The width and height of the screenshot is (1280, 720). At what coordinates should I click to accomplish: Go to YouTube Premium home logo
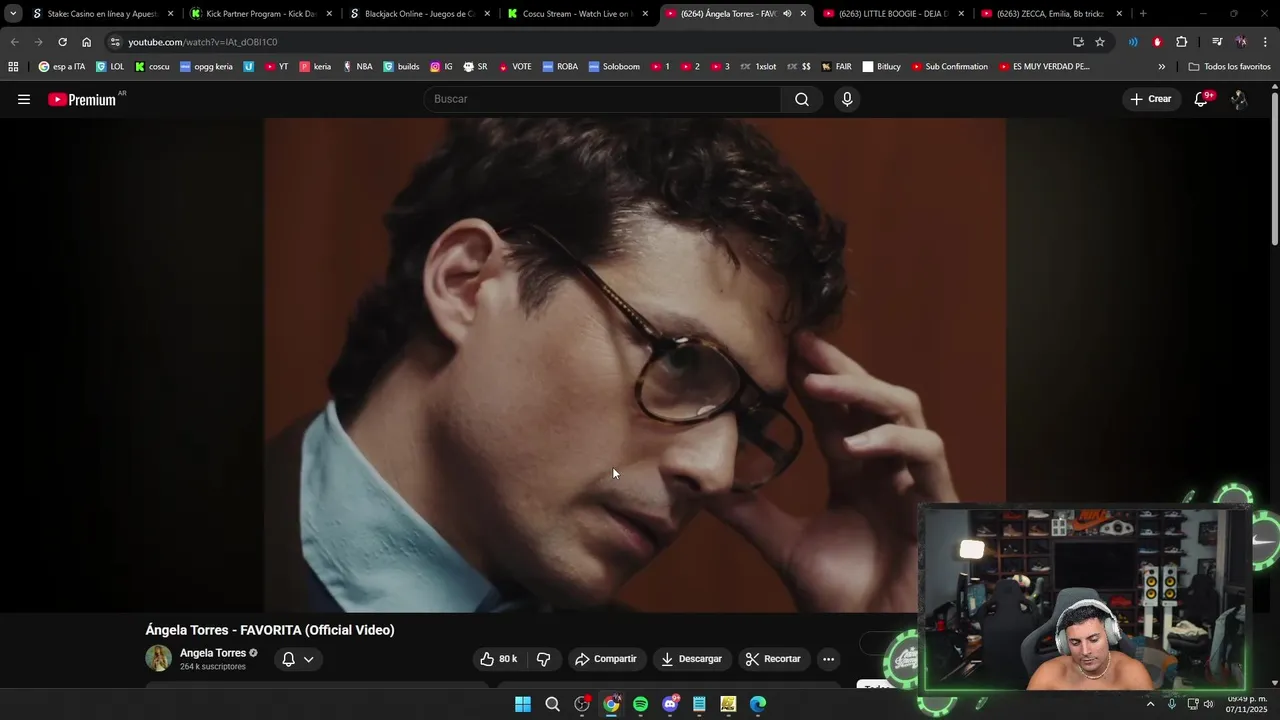tap(82, 100)
